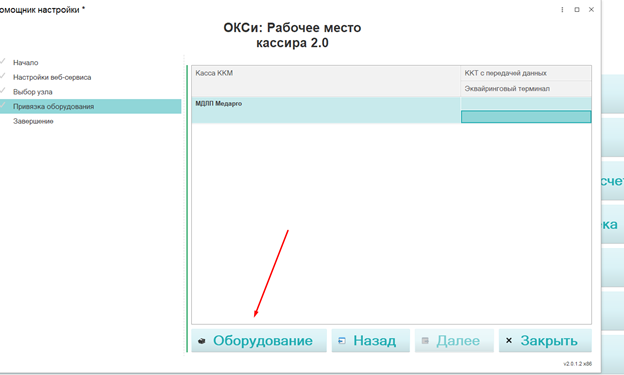
Task: Close the setup assistant window
Action: [591, 10]
